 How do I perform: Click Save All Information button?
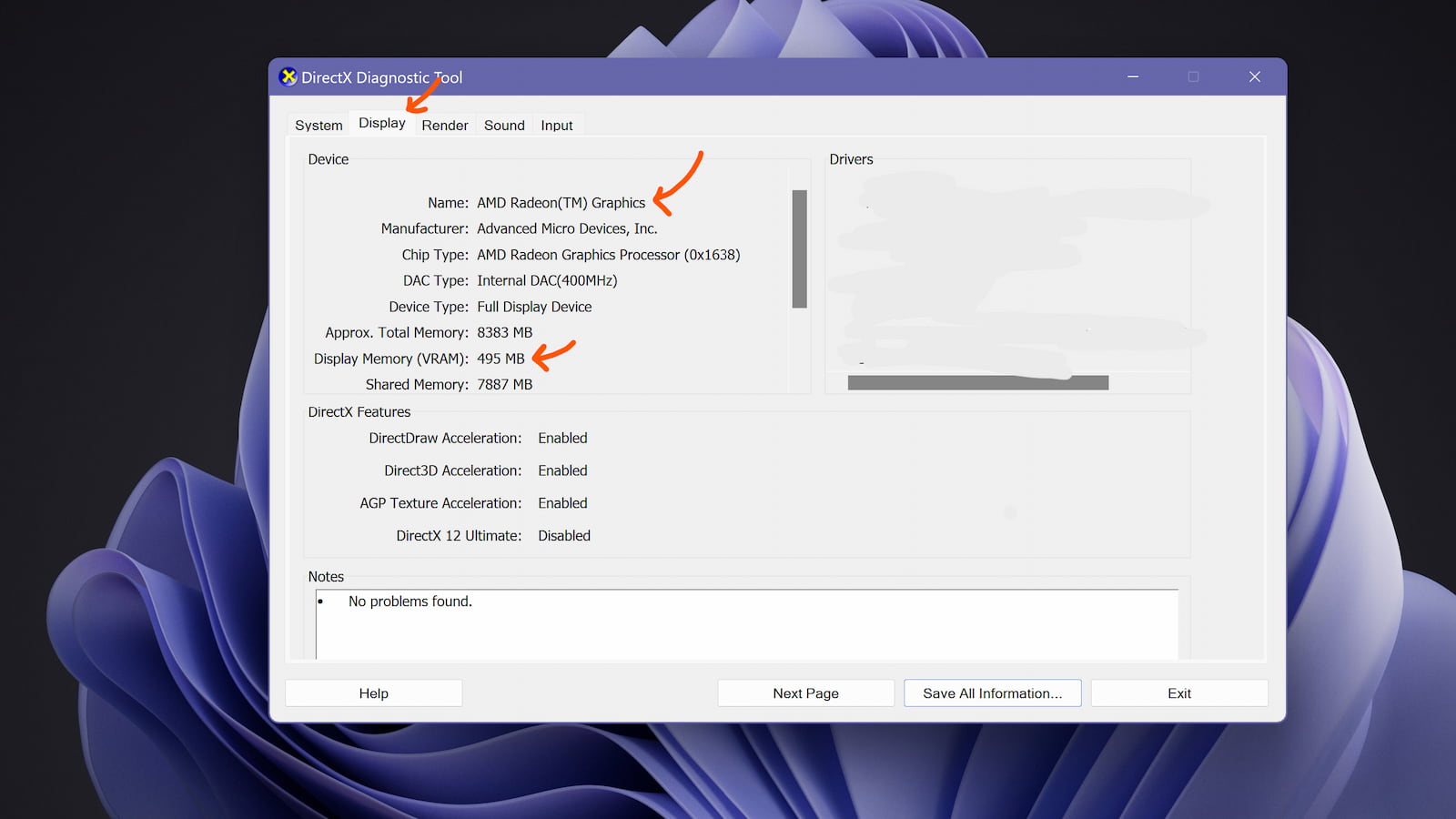pyautogui.click(x=992, y=693)
